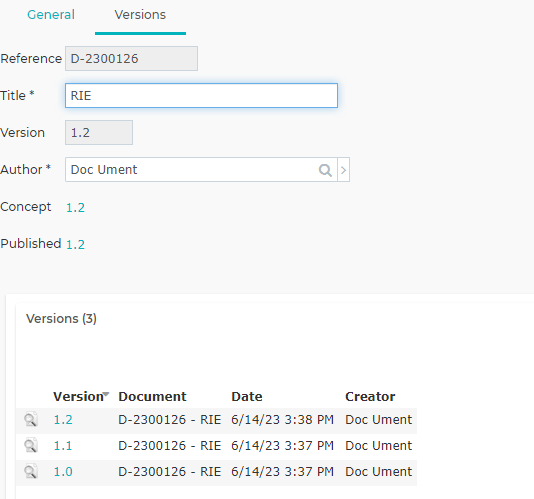
Task: Open the Published 1.2 link
Action: click(75, 245)
